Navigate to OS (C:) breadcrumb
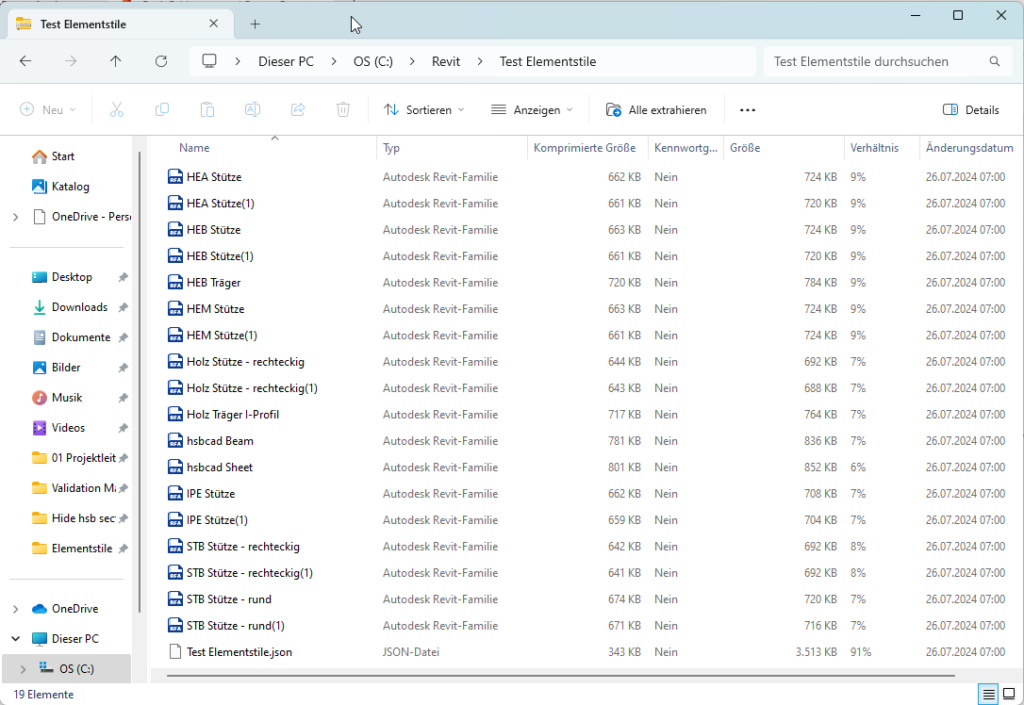Image resolution: width=1024 pixels, height=705 pixels. [373, 61]
